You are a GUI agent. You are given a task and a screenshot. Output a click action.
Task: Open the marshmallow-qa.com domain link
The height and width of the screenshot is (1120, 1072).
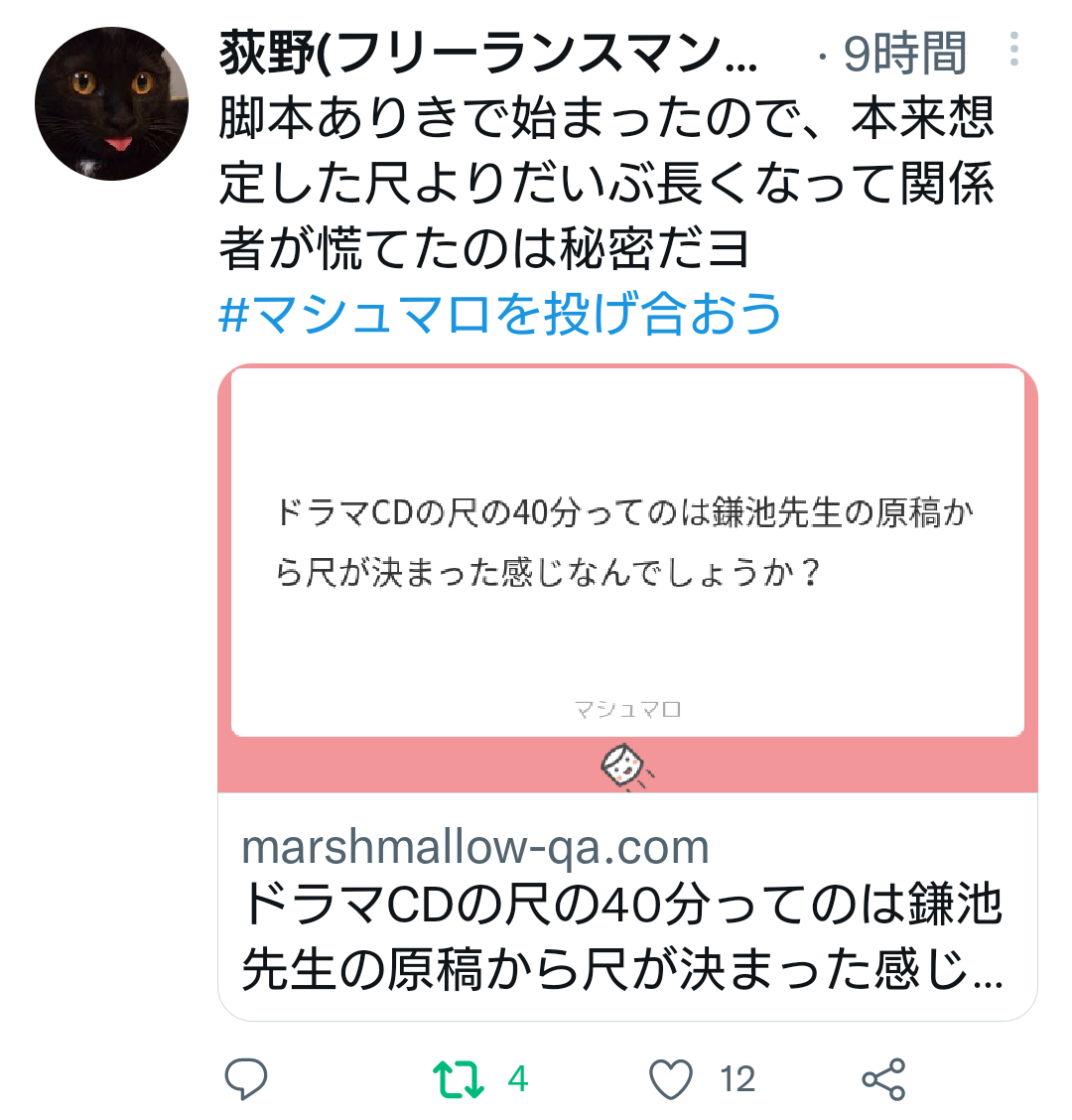(x=475, y=847)
